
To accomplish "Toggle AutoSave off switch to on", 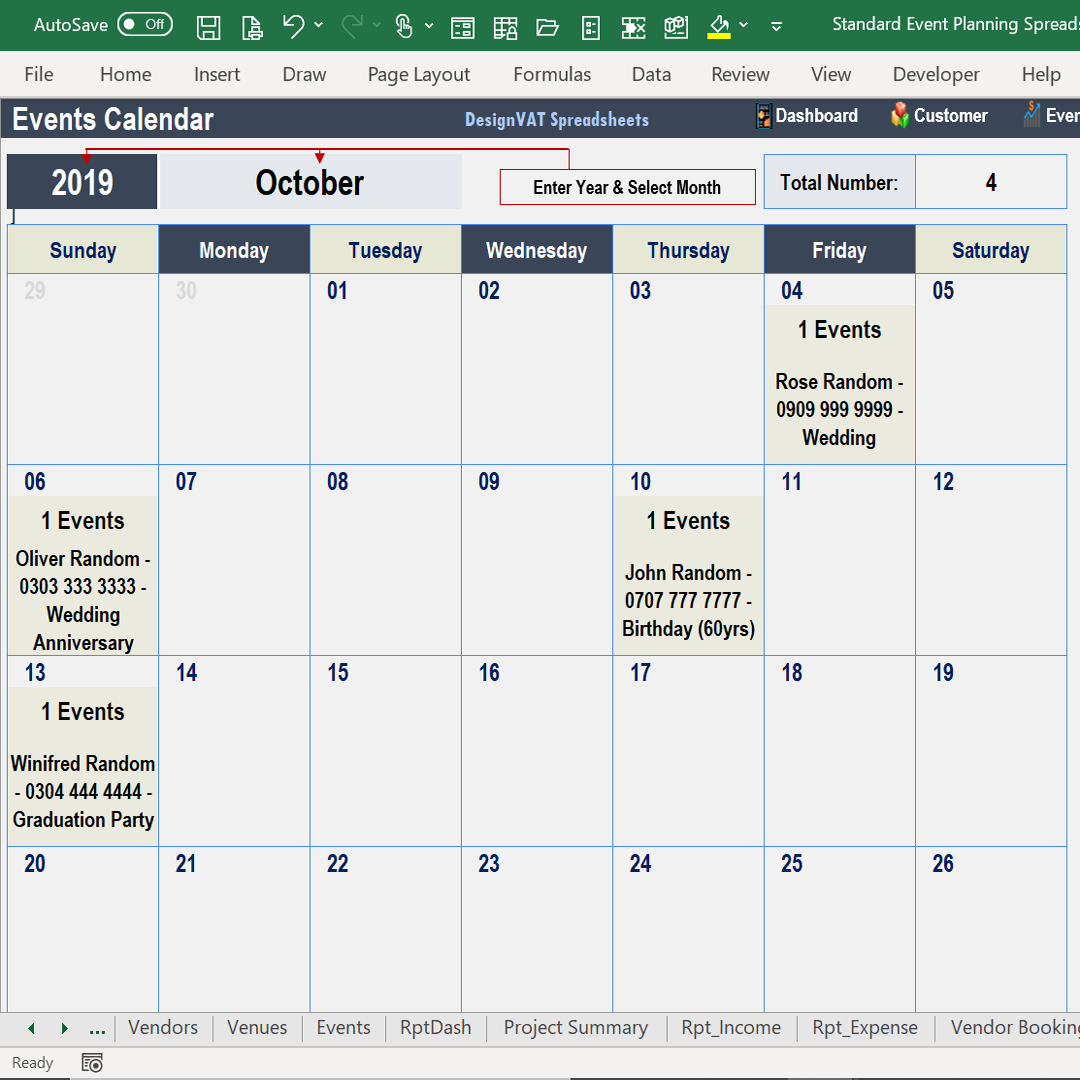I will click(145, 24).
